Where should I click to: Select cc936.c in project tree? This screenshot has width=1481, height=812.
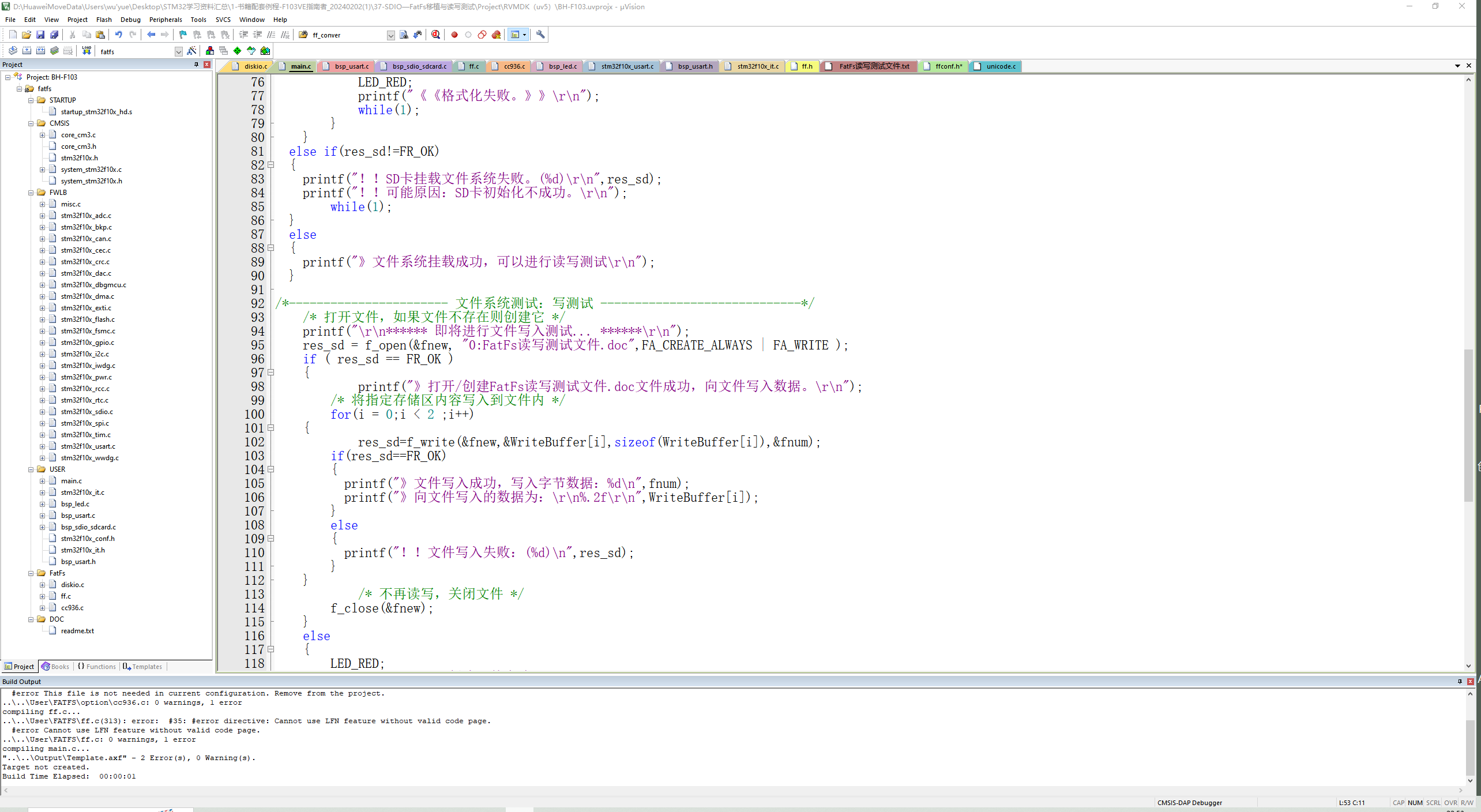[72, 608]
